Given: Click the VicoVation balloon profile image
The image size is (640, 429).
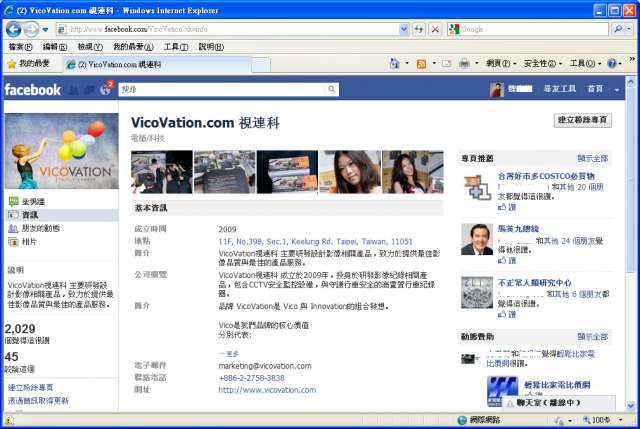Looking at the screenshot, I should point(62,151).
